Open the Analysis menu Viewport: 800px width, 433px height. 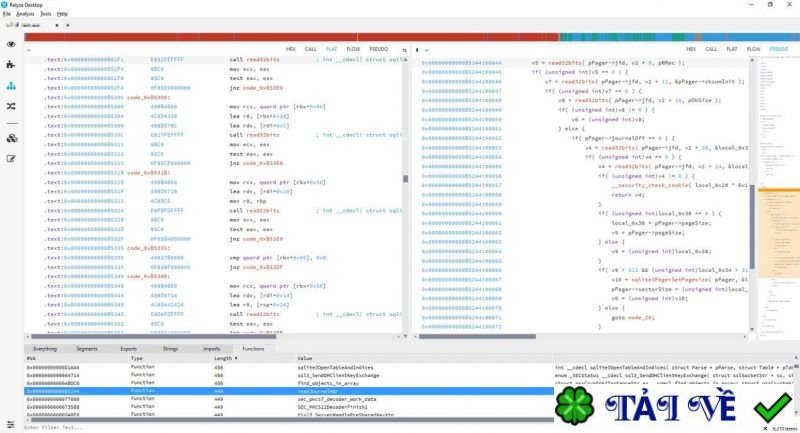coord(26,14)
